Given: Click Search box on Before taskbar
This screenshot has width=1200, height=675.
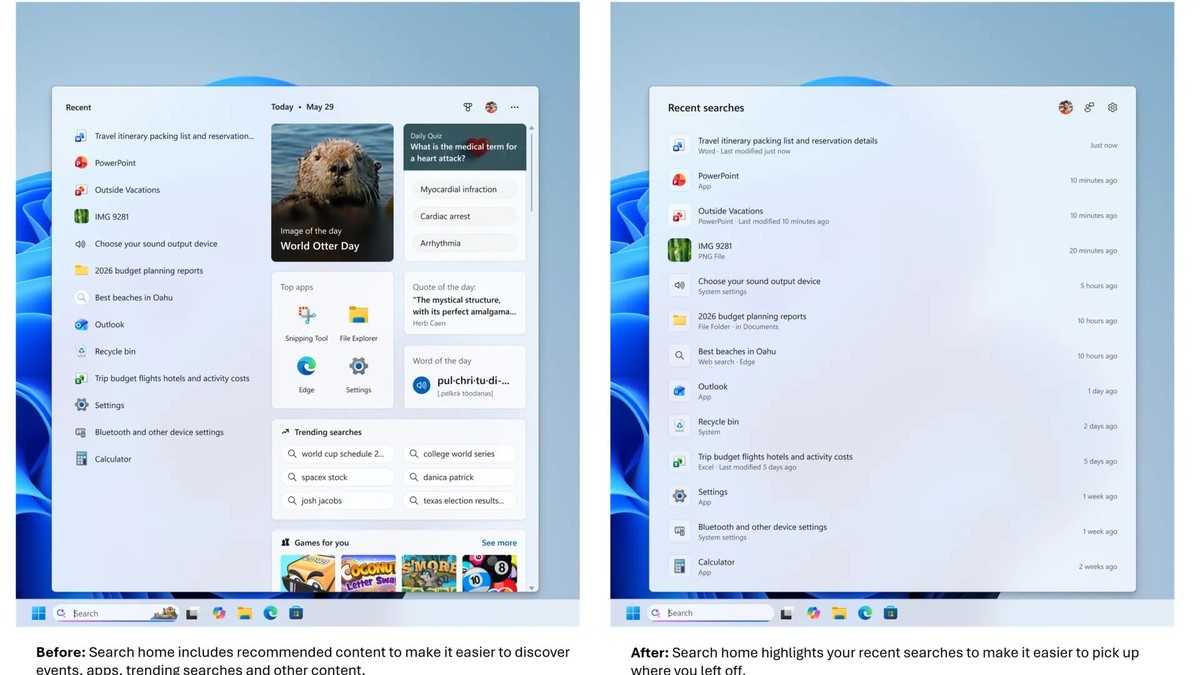Looking at the screenshot, I should point(115,613).
